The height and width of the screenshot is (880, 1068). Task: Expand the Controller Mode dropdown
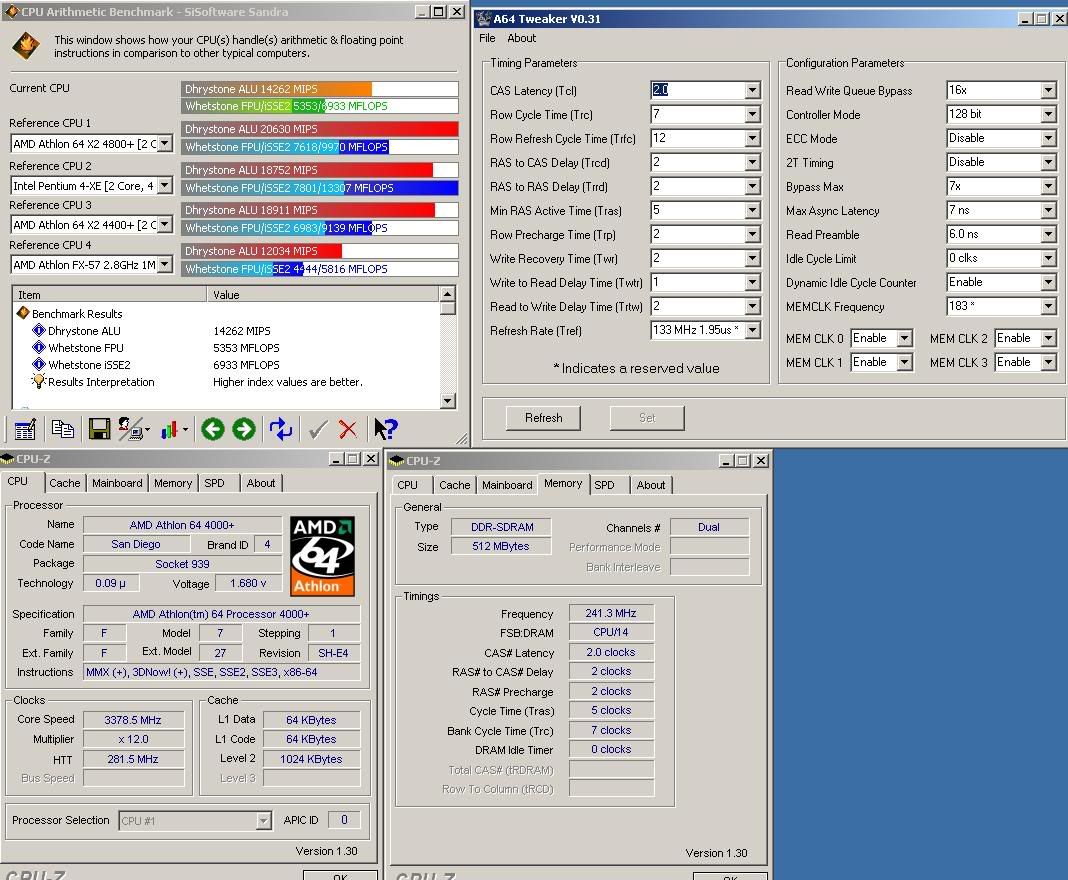(1049, 114)
